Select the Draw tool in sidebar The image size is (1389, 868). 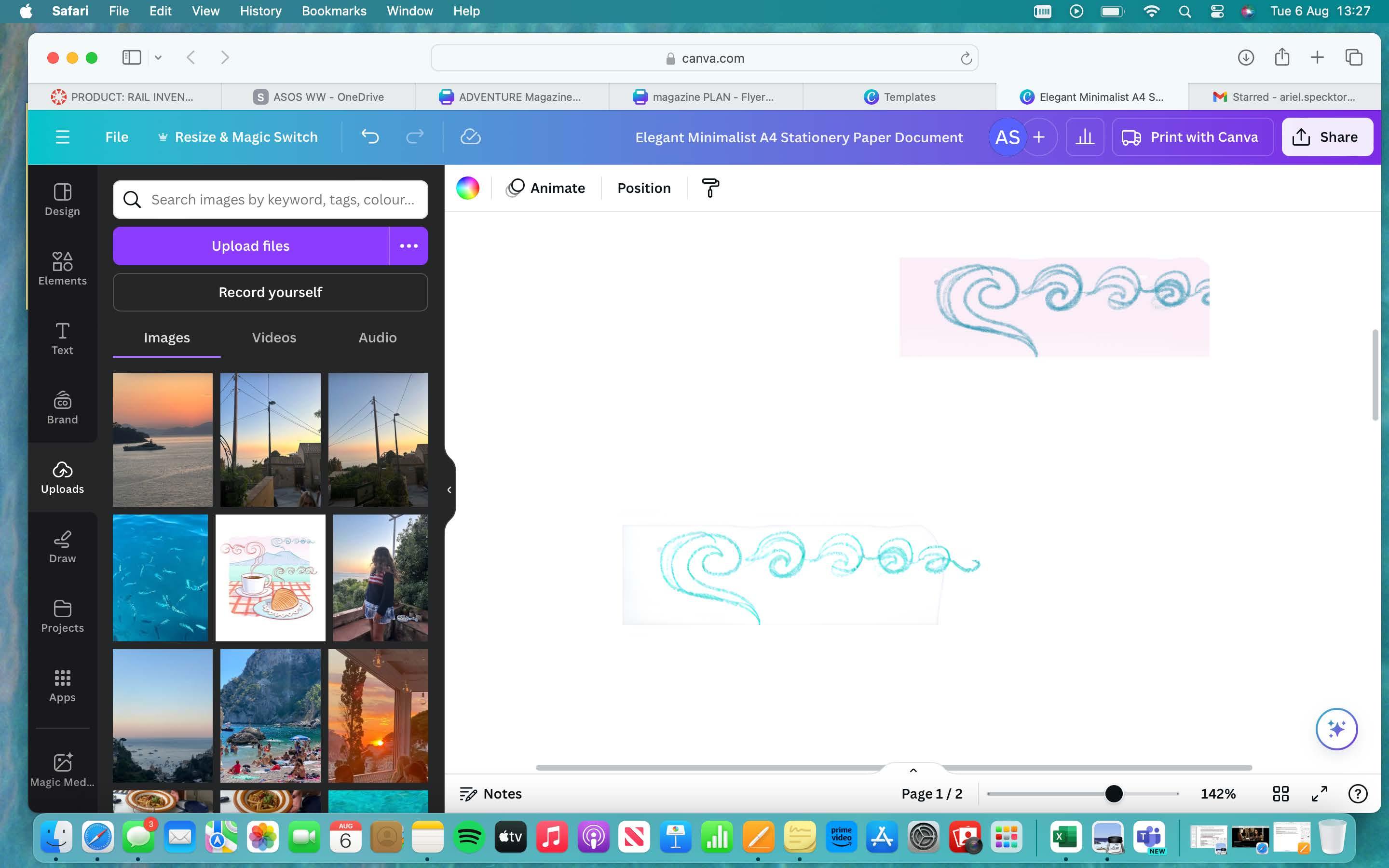(62, 546)
